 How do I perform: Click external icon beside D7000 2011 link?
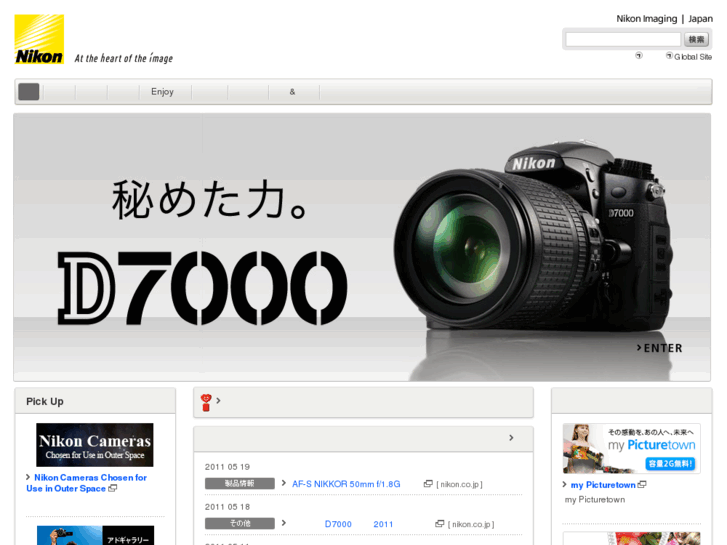tap(440, 524)
